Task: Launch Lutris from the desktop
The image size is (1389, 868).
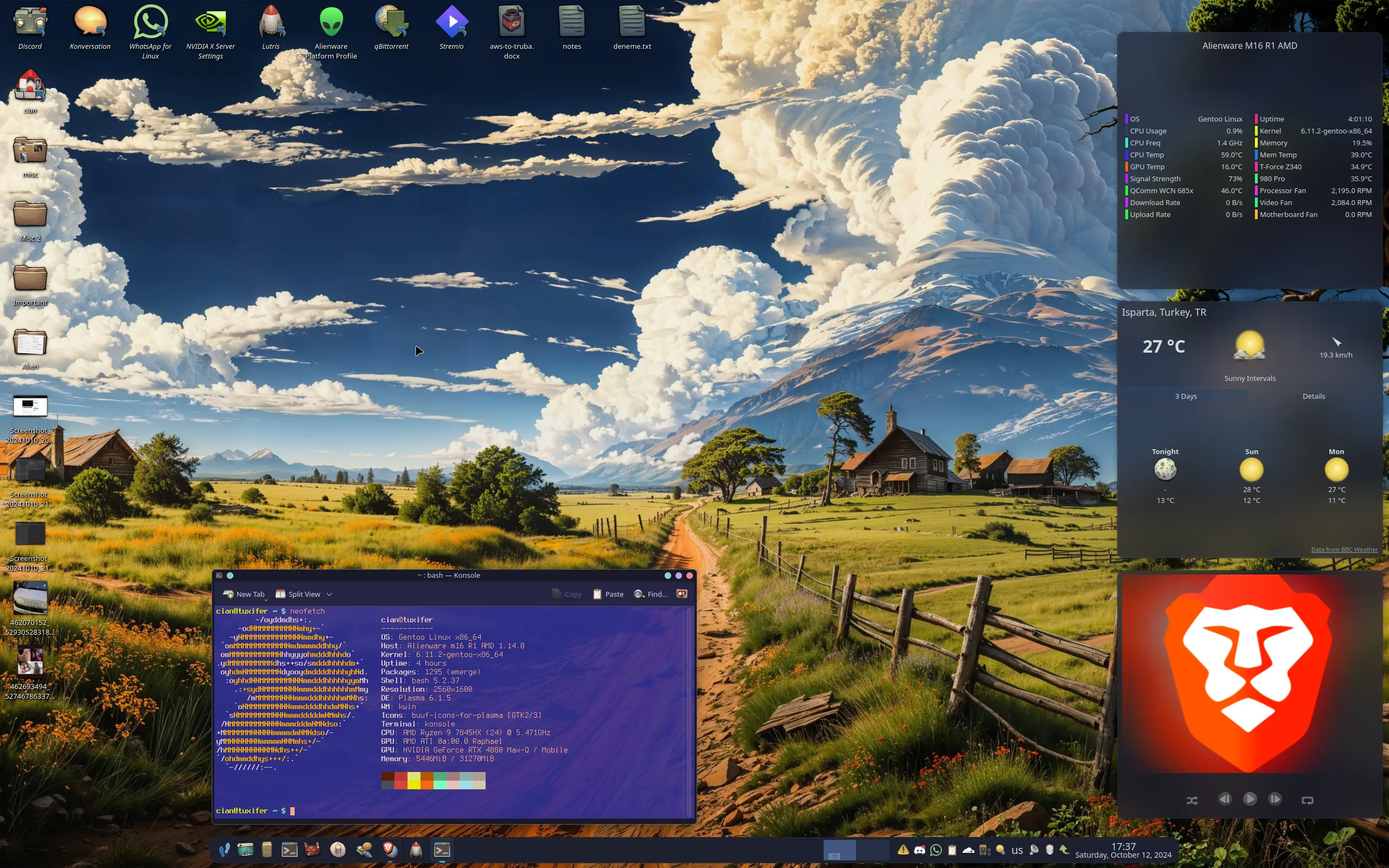Action: (271, 28)
